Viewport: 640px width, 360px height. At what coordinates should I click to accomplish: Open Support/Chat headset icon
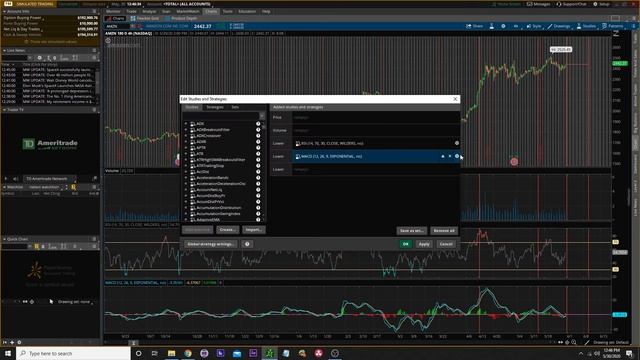[x=571, y=4]
